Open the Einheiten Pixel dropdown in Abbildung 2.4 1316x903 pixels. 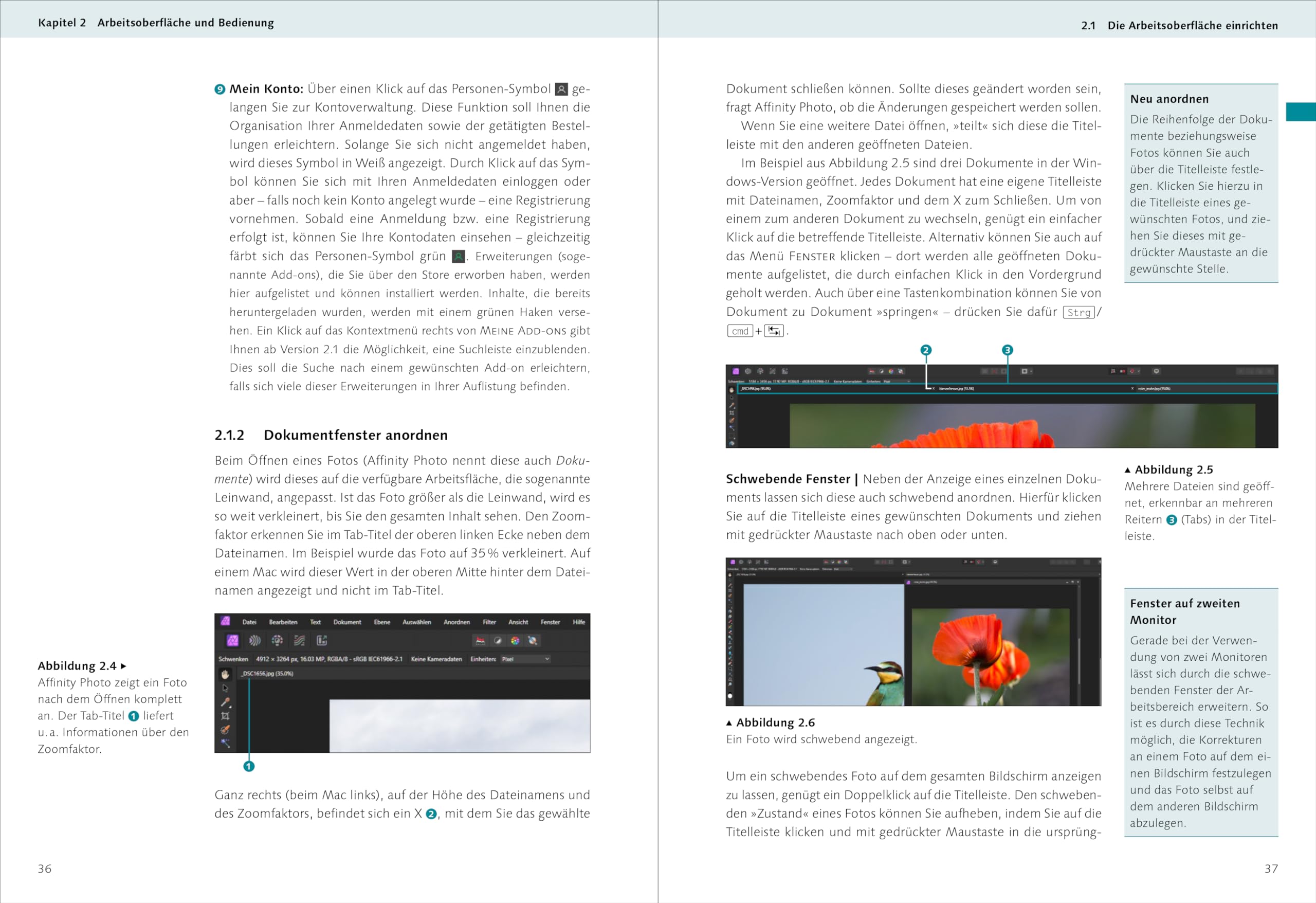pos(525,659)
